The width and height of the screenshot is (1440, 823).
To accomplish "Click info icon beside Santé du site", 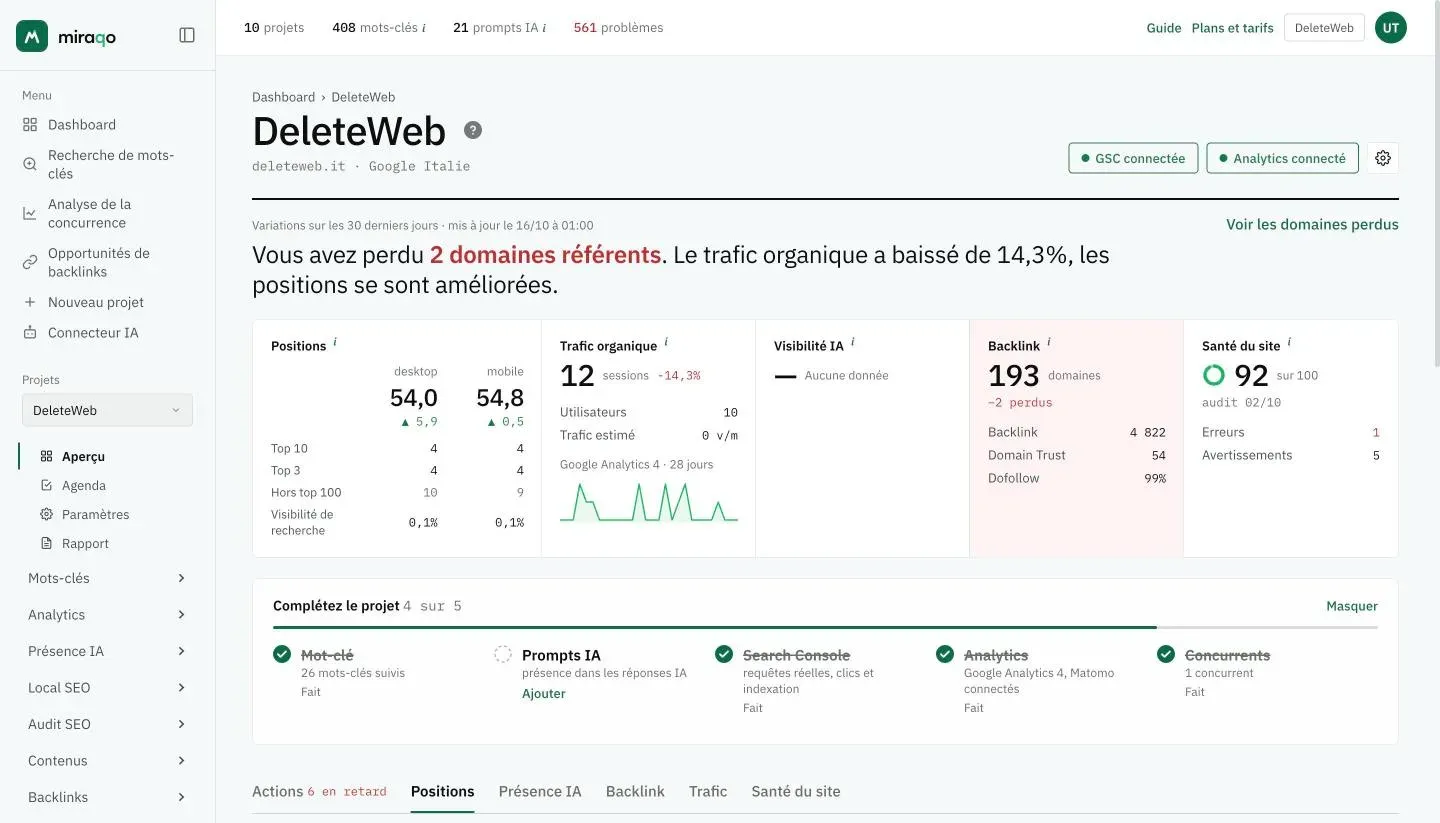I will coord(1289,342).
